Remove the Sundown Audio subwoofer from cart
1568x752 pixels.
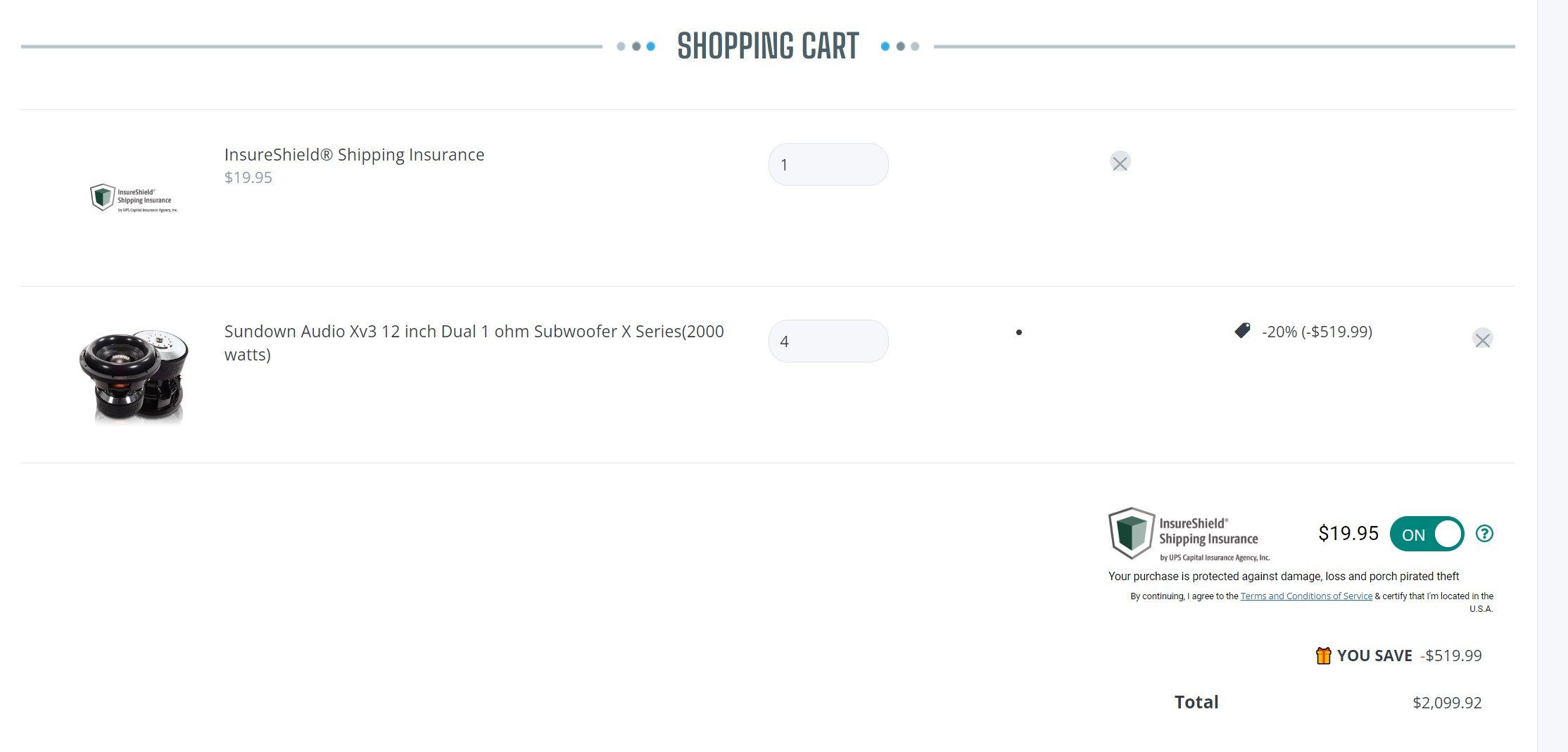[1482, 339]
